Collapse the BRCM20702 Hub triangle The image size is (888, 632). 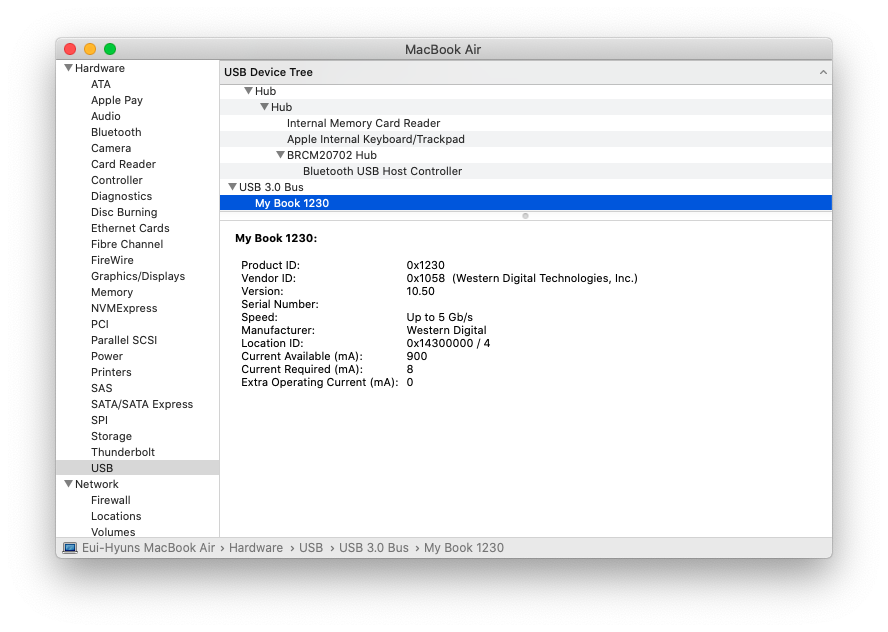point(280,155)
